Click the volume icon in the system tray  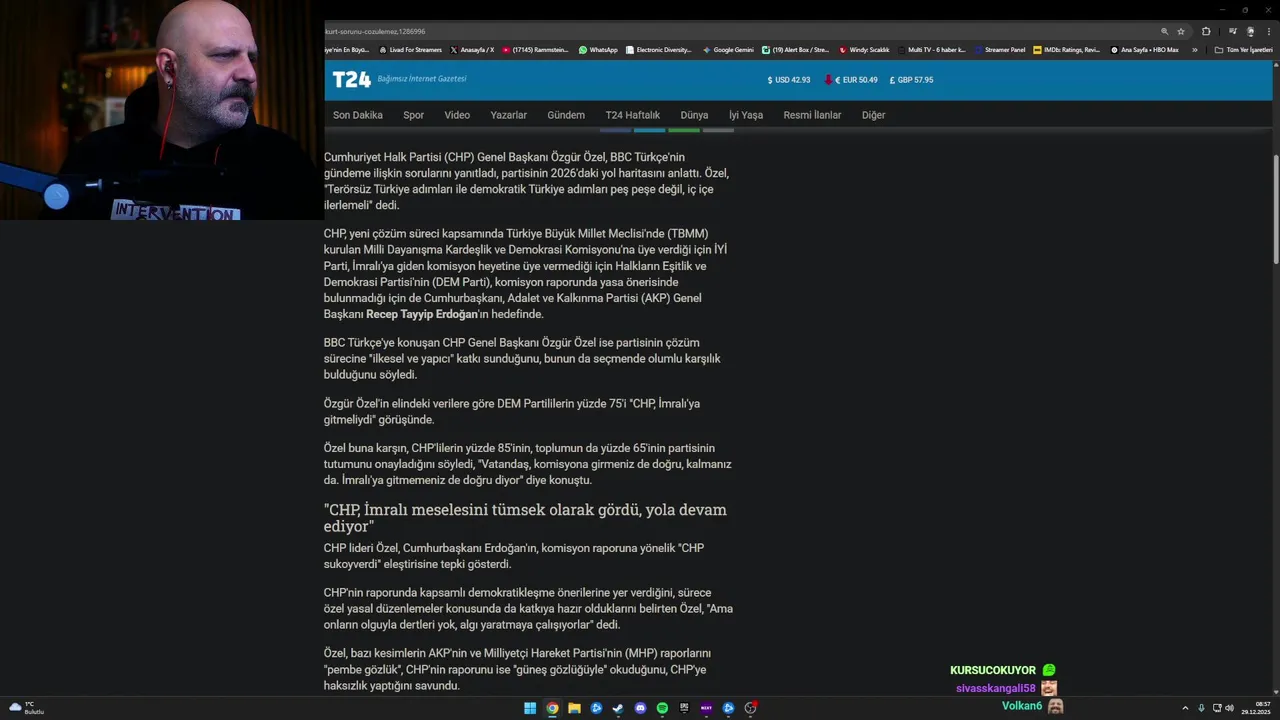1229,708
